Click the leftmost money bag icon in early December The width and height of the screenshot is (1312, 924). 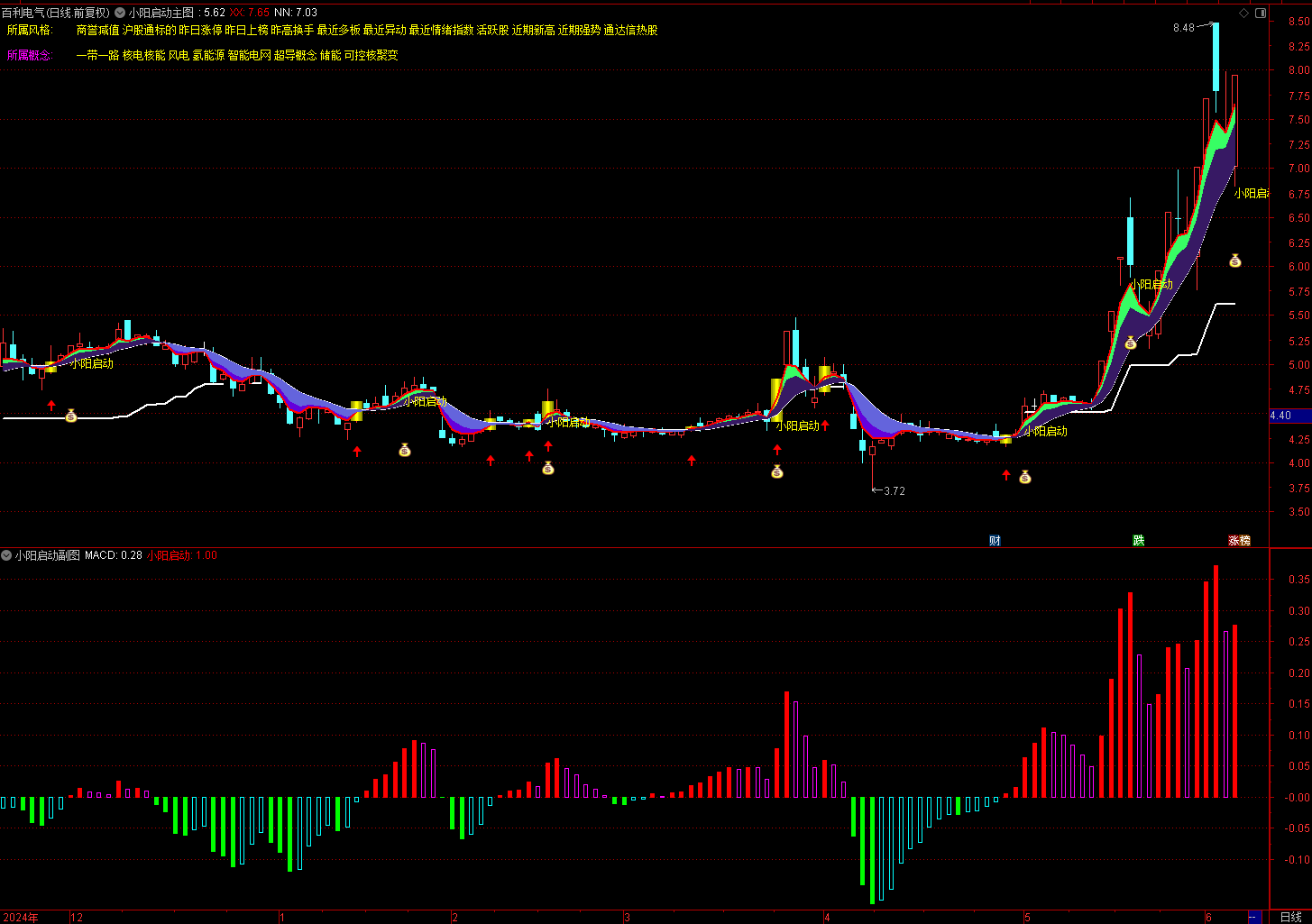tap(71, 416)
